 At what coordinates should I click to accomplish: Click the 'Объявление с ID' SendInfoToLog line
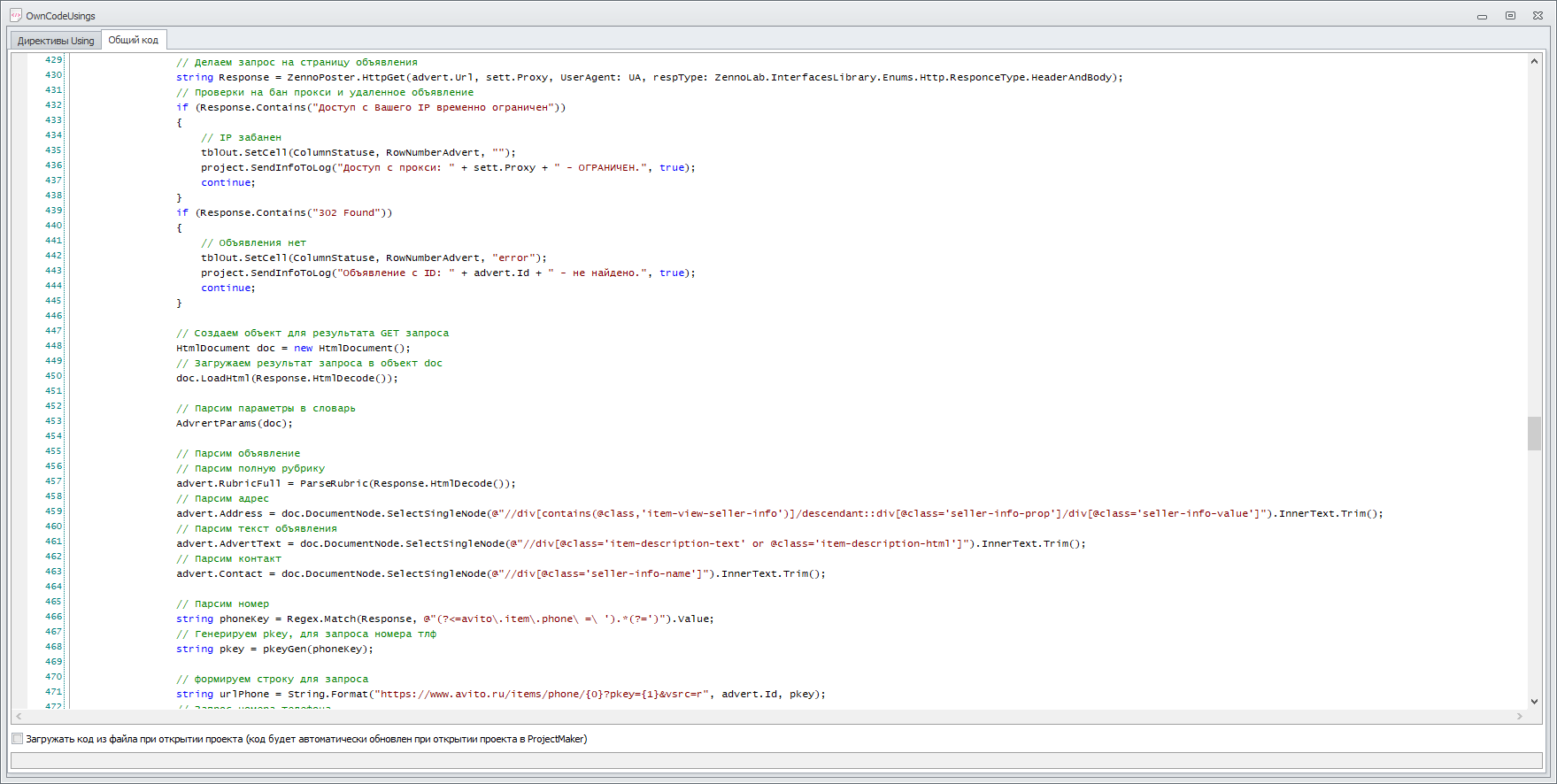[448, 273]
